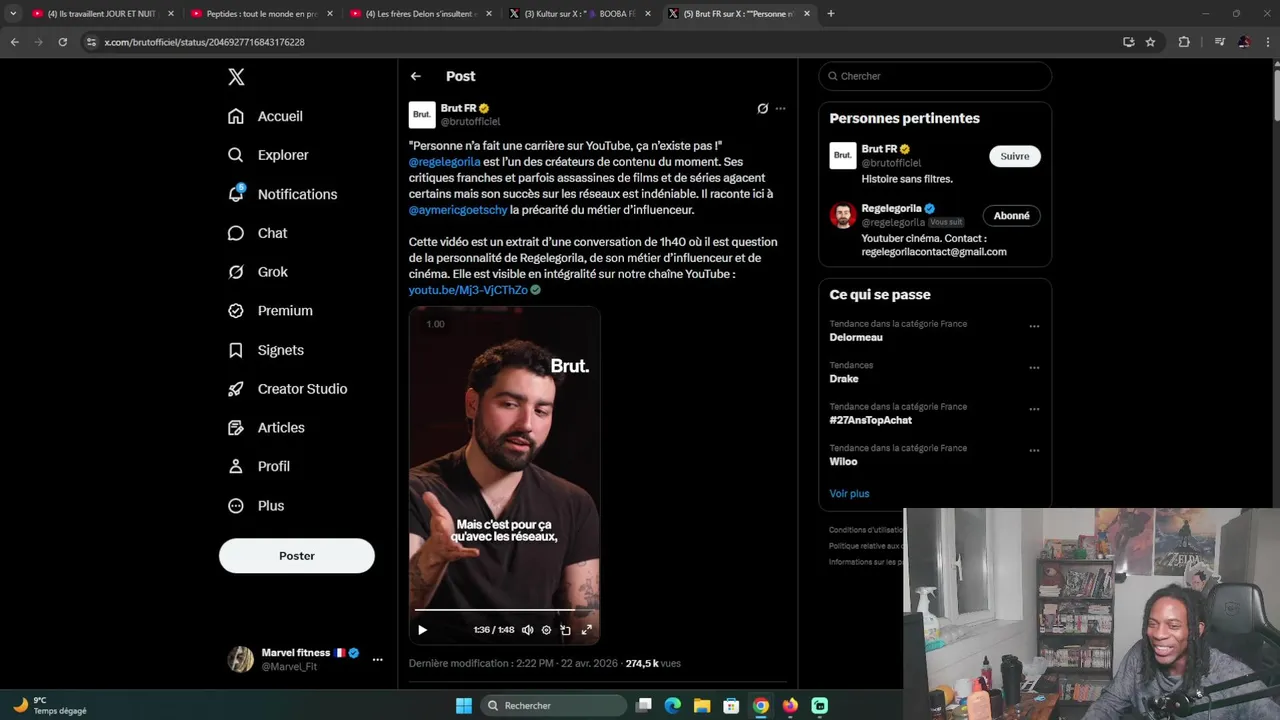This screenshot has width=1280, height=720.
Task: Open options dots for #27AnsTopAchat trend
Action: 1034,409
